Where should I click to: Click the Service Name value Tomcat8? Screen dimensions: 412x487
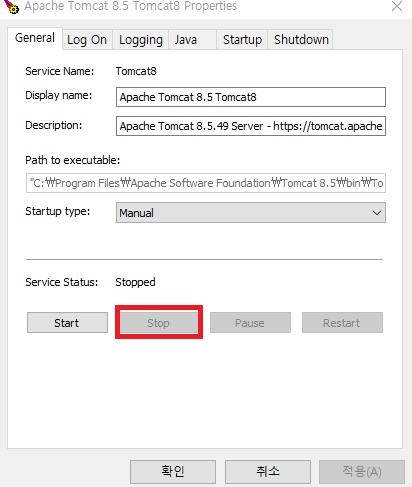click(x=136, y=71)
